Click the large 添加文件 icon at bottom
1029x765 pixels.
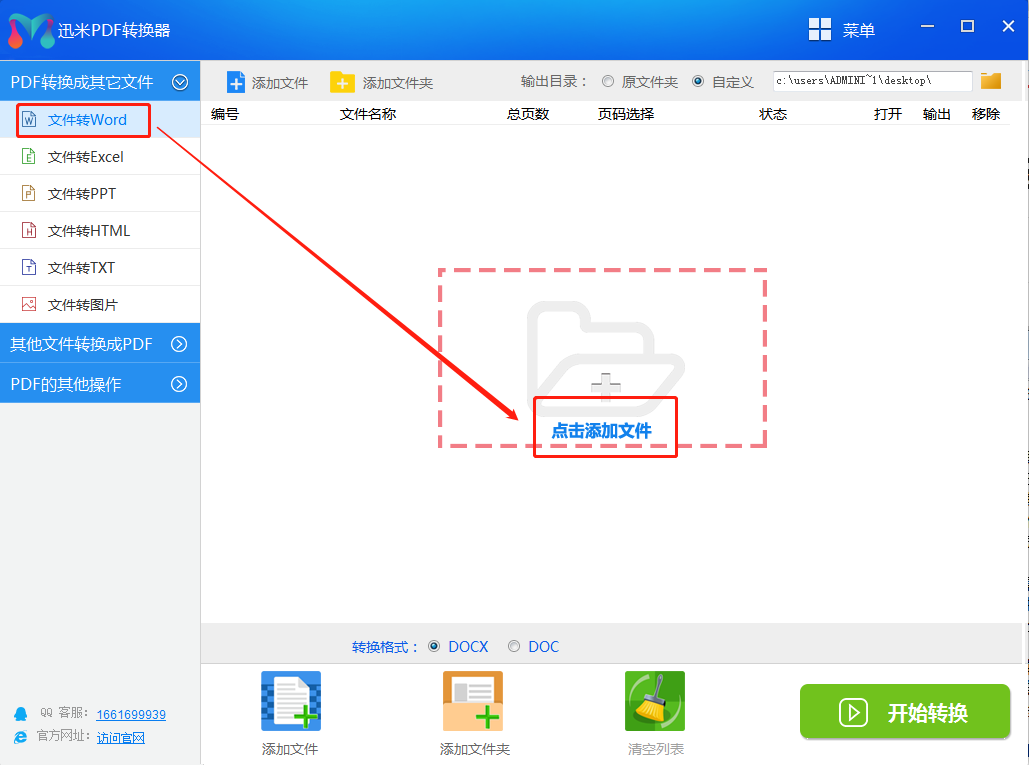click(x=290, y=700)
